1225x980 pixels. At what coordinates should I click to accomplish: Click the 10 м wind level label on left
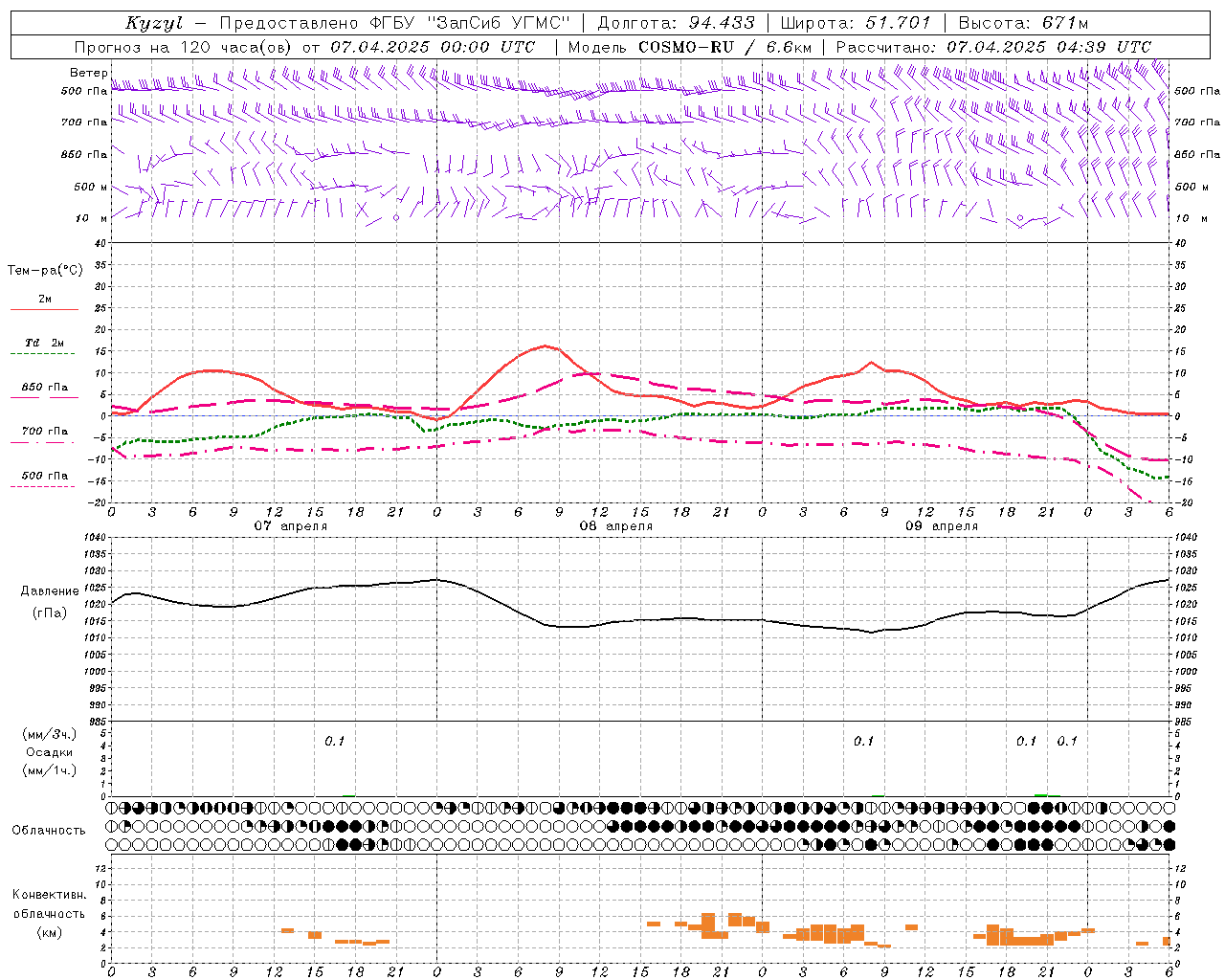(92, 218)
